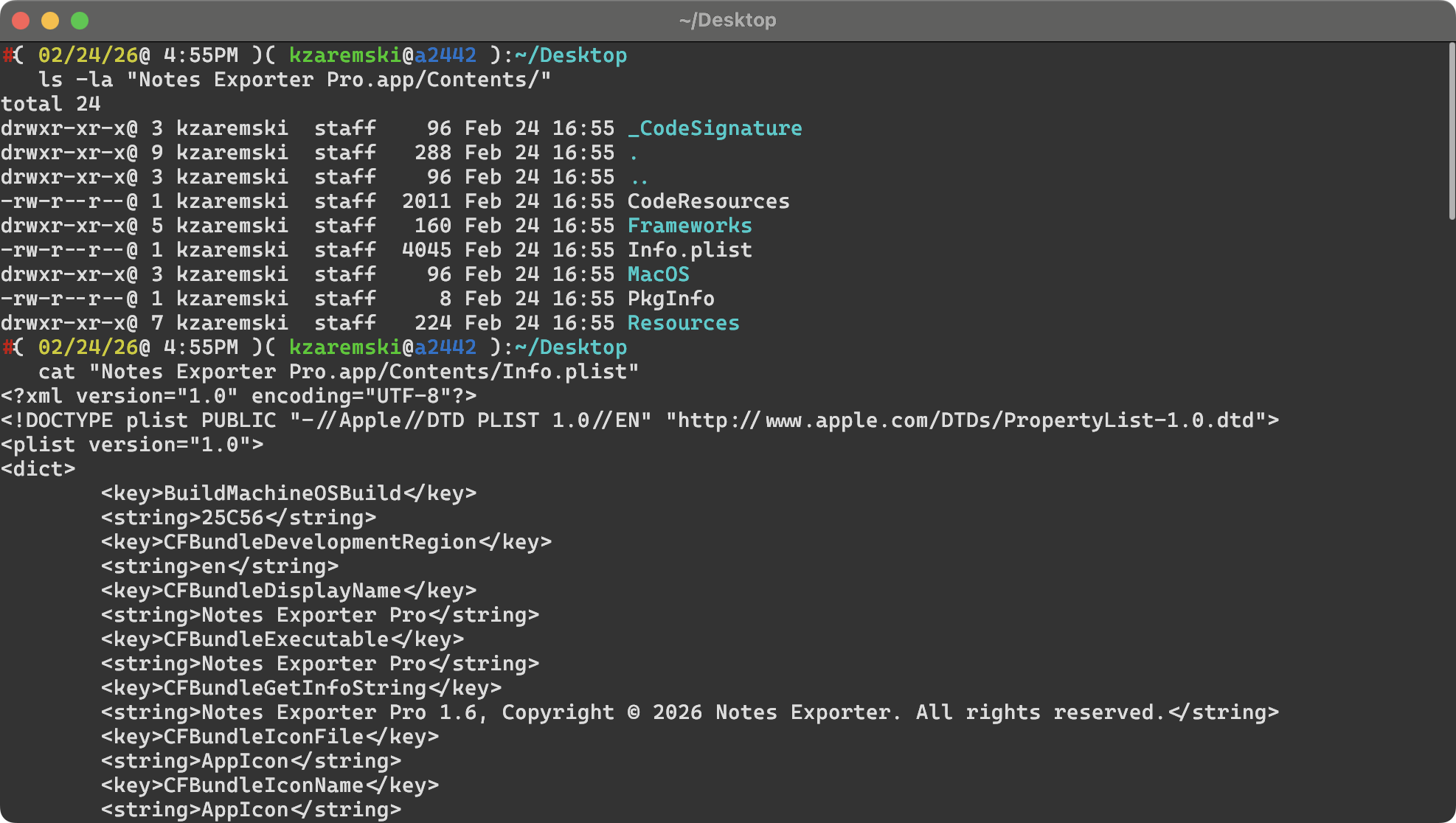Click the _CodeSignature directory name
Screen dimensions: 1456x823
(x=714, y=128)
